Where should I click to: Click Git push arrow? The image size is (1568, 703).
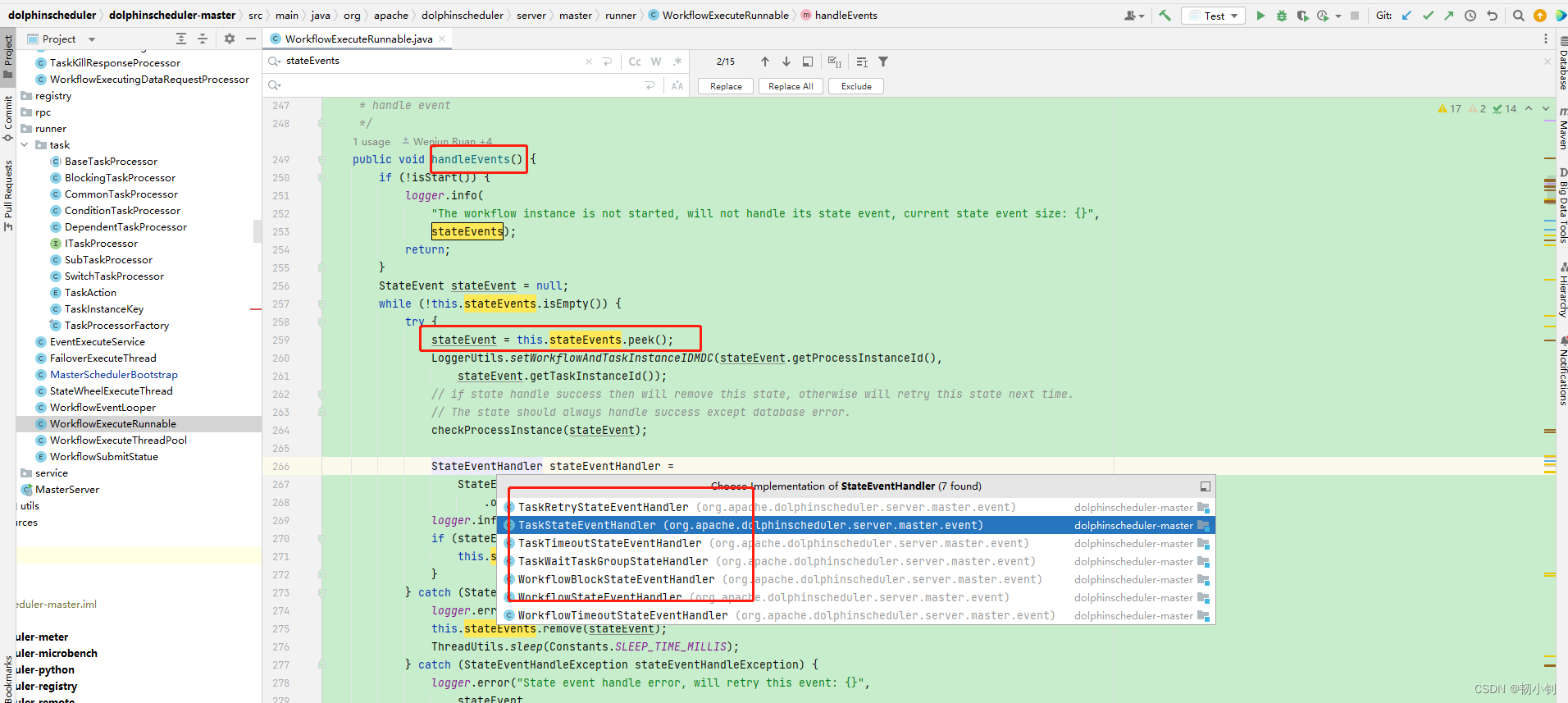click(1449, 16)
